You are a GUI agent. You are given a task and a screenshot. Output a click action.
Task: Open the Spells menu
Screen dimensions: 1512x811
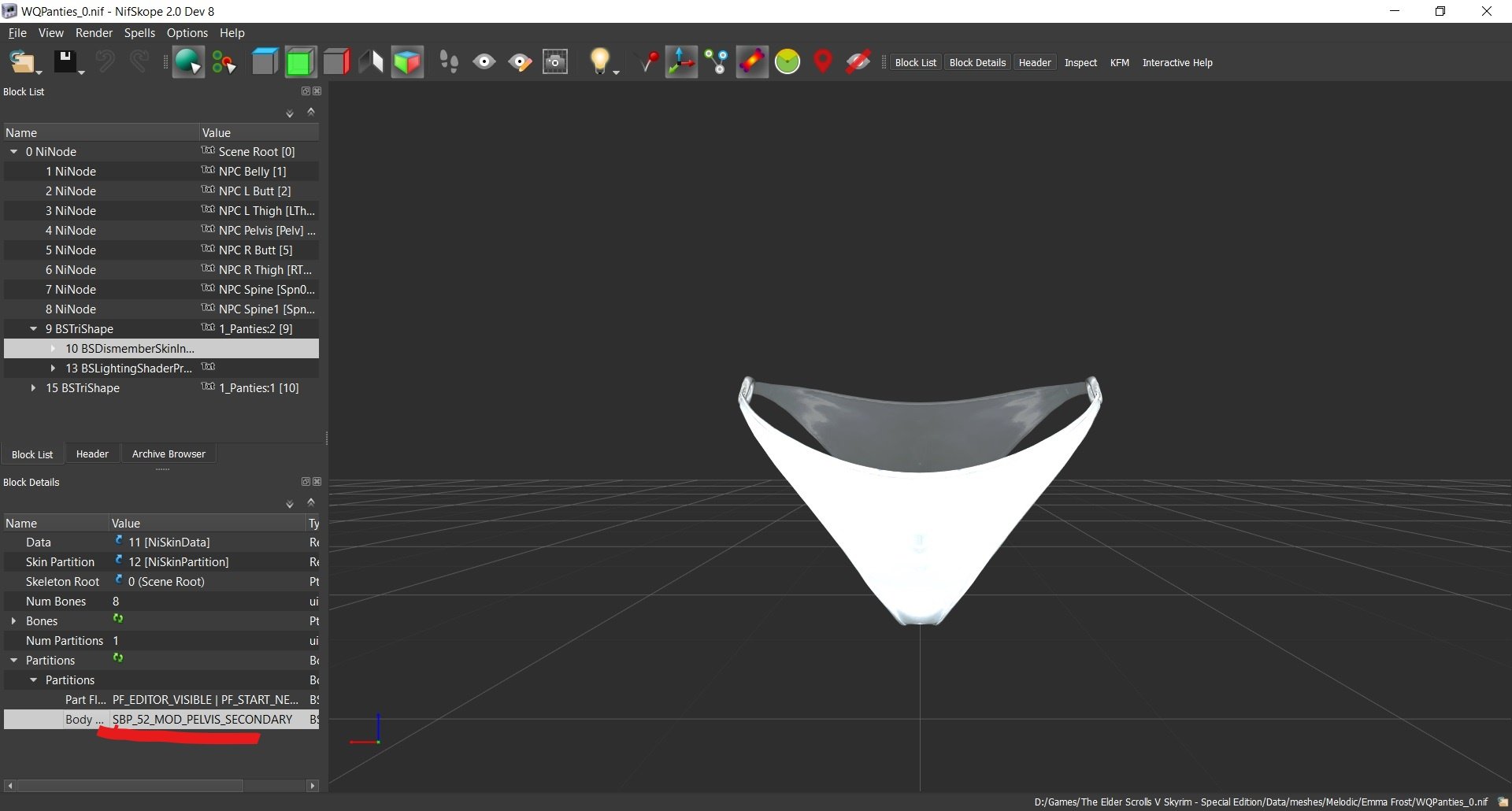tap(139, 33)
